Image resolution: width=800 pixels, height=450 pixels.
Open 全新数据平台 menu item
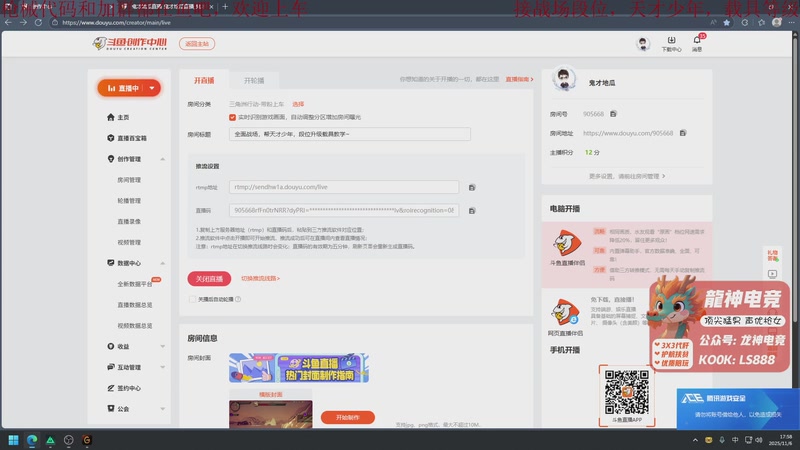tap(135, 284)
